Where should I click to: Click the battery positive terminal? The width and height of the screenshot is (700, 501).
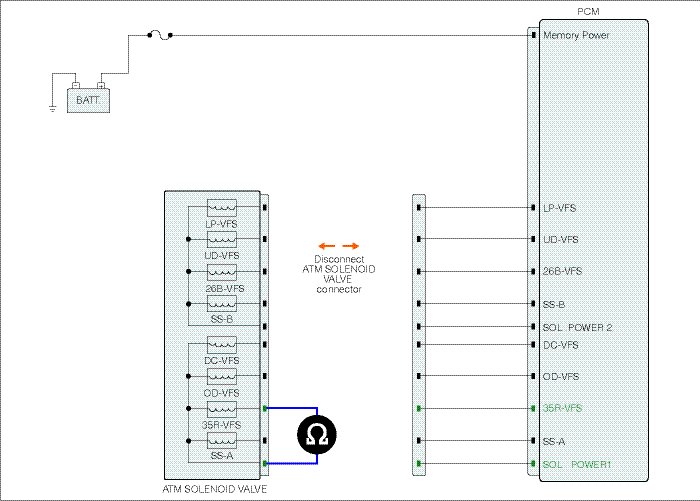(101, 85)
